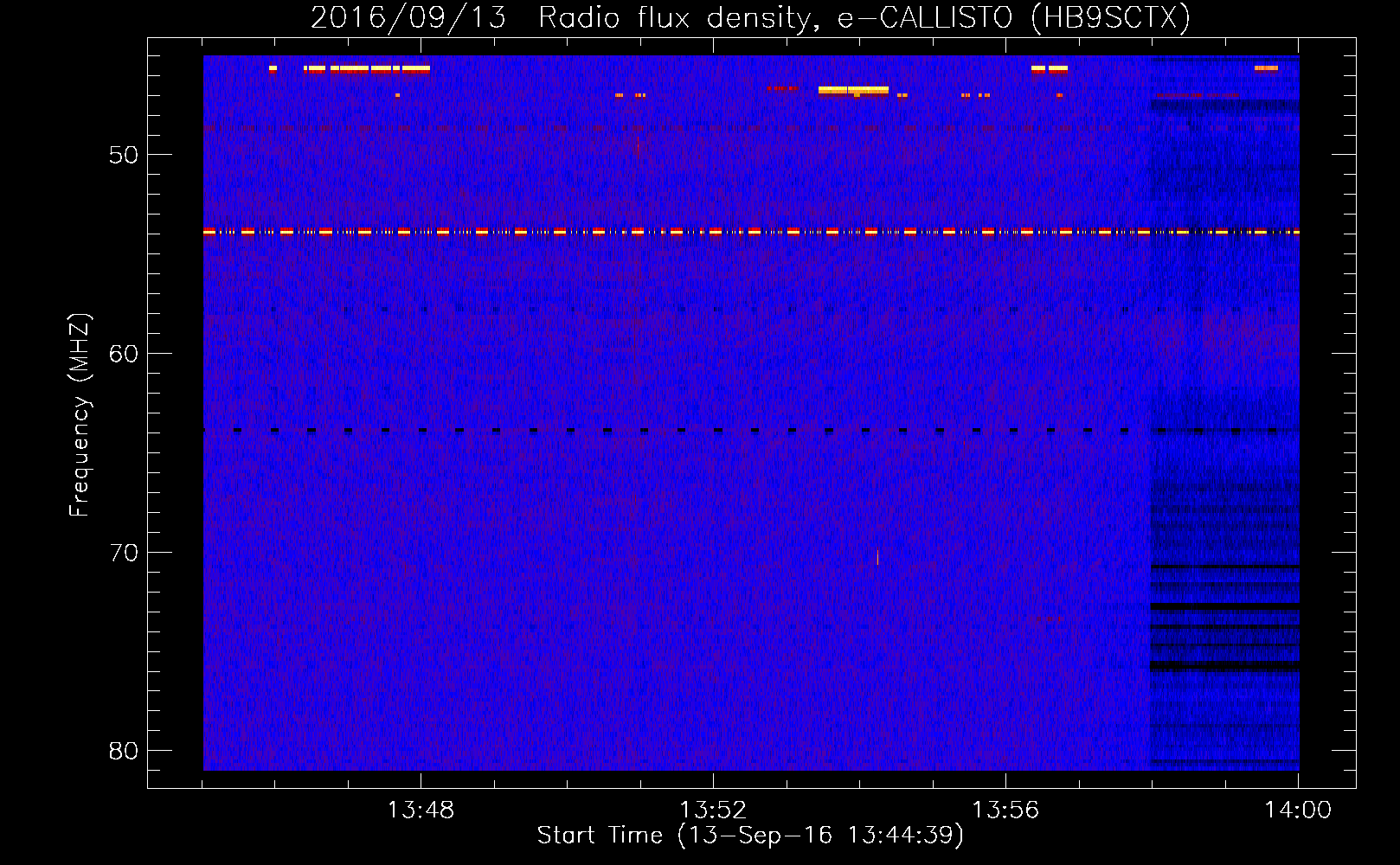The image size is (1400, 865).
Task: Click the 13:48 time tick label
Action: [421, 811]
